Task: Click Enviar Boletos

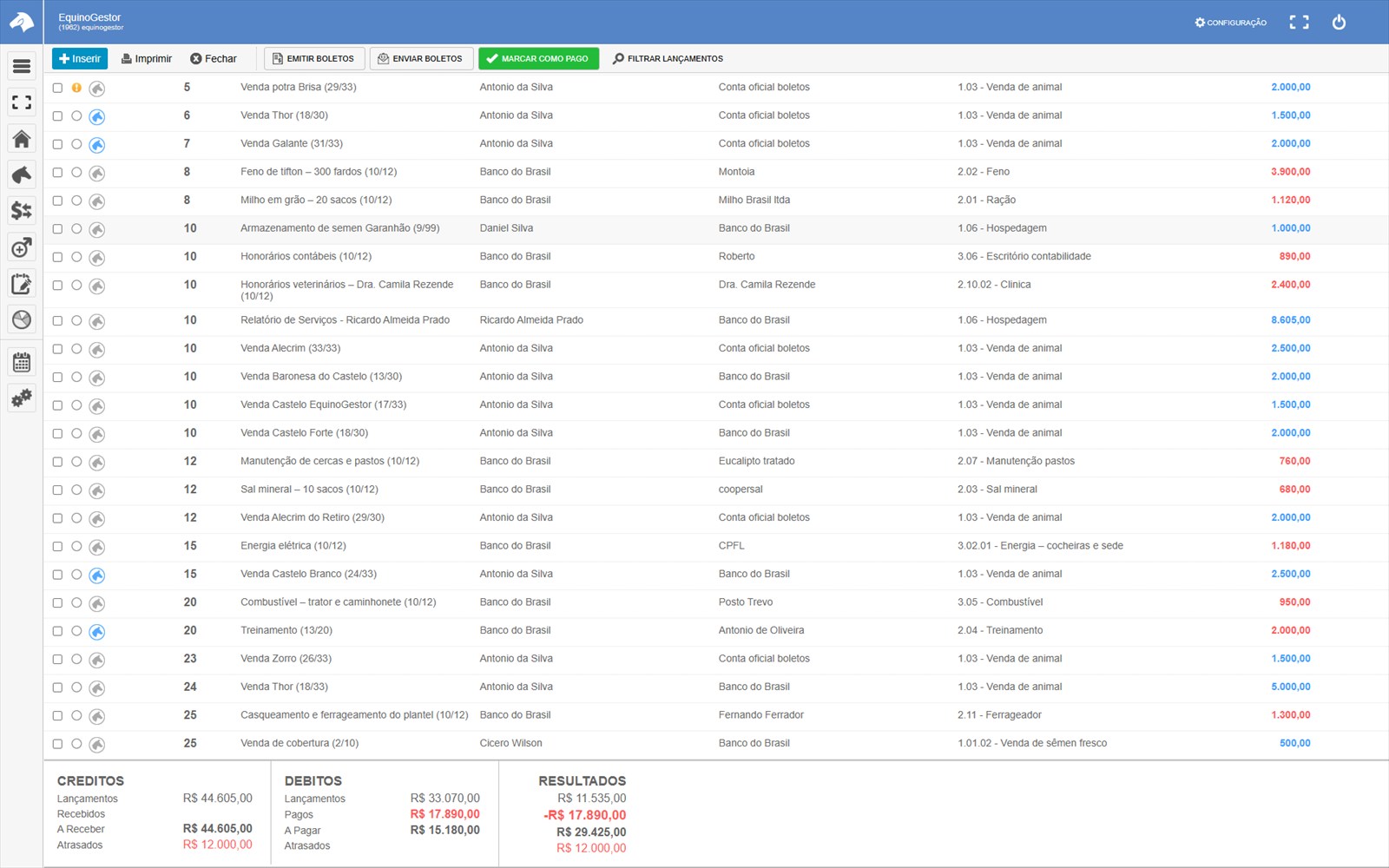Action: (x=421, y=58)
